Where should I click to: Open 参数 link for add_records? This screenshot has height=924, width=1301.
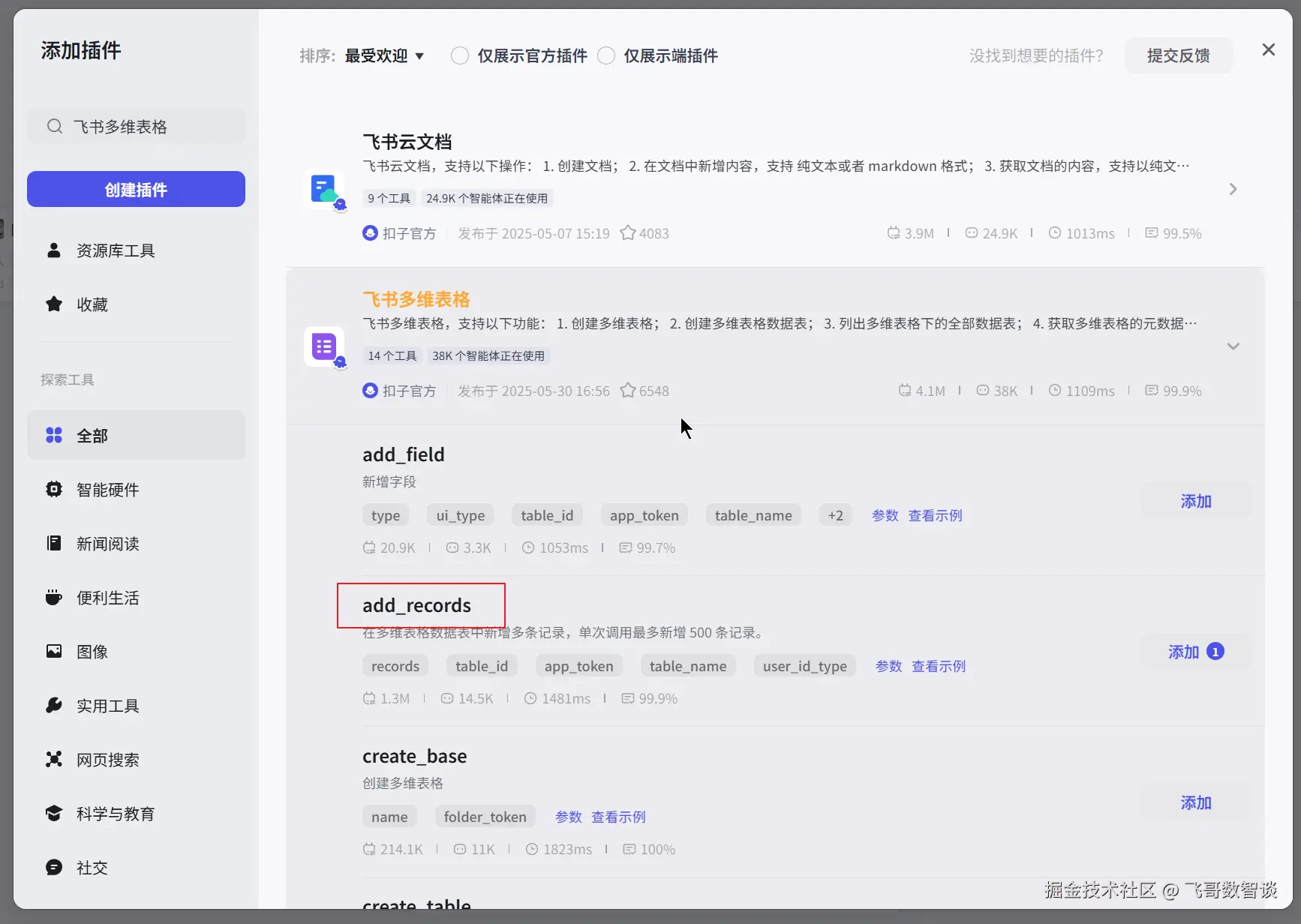889,666
